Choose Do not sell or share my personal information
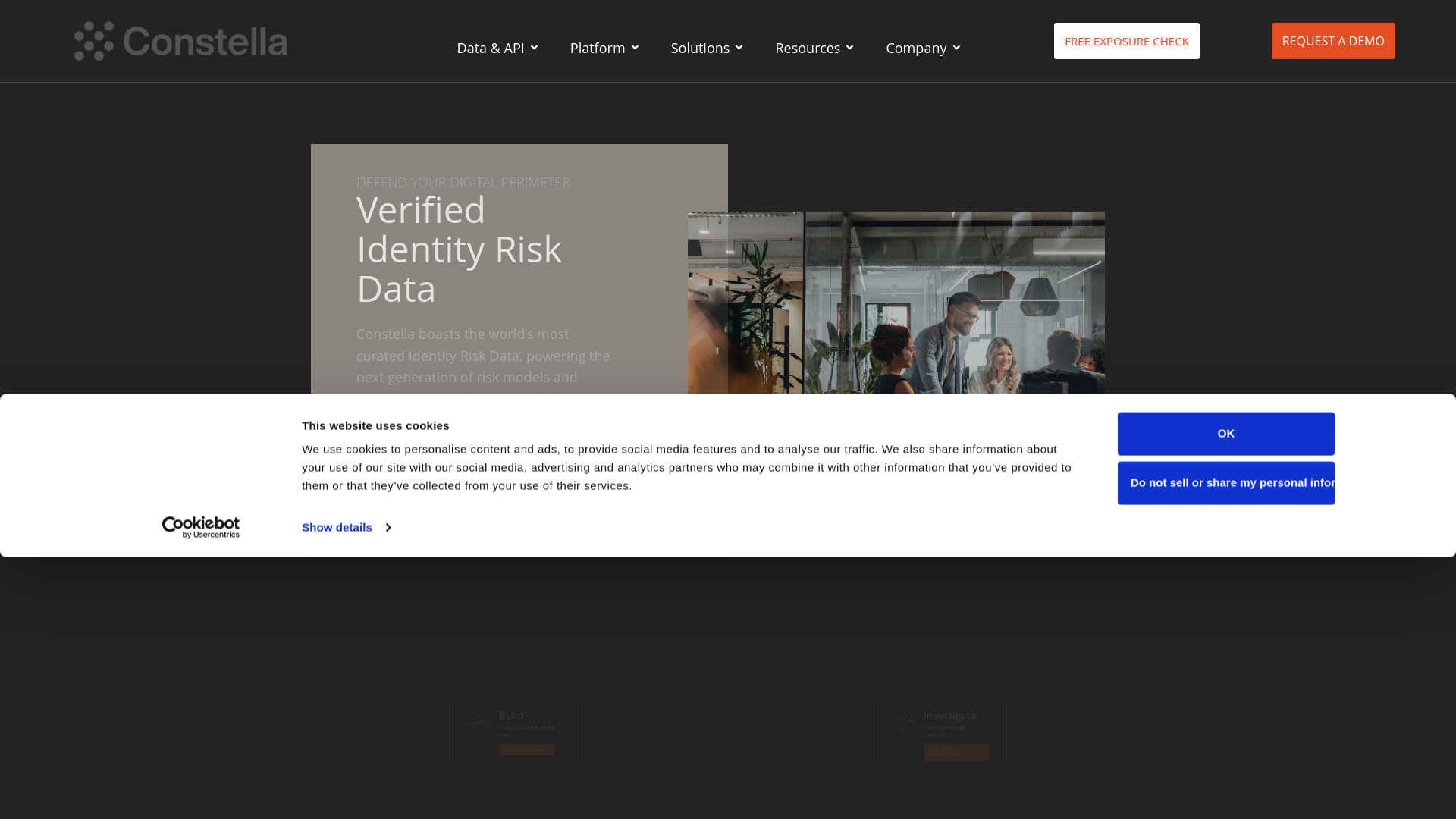1456x819 pixels. (x=1226, y=483)
